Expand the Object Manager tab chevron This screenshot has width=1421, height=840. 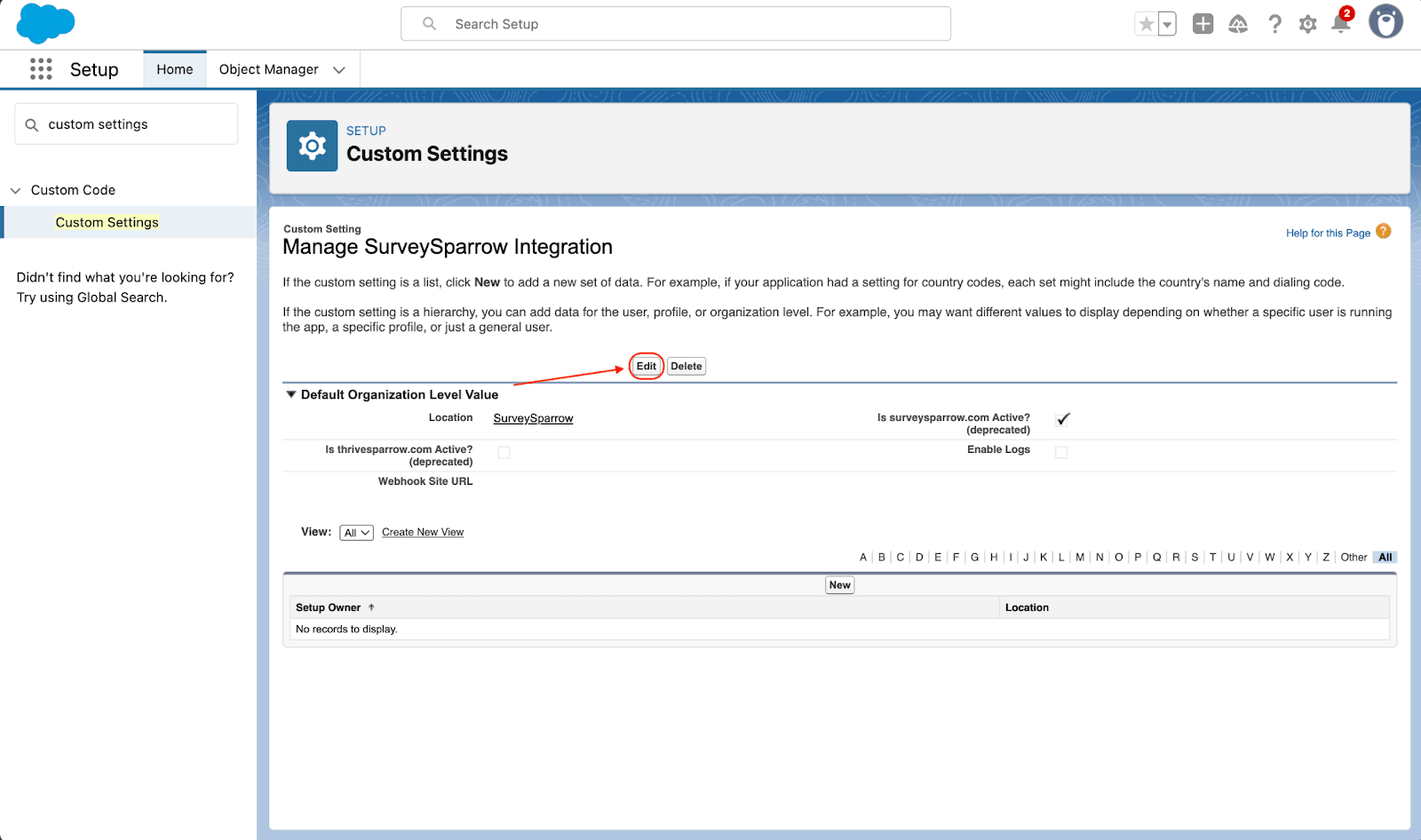tap(339, 70)
